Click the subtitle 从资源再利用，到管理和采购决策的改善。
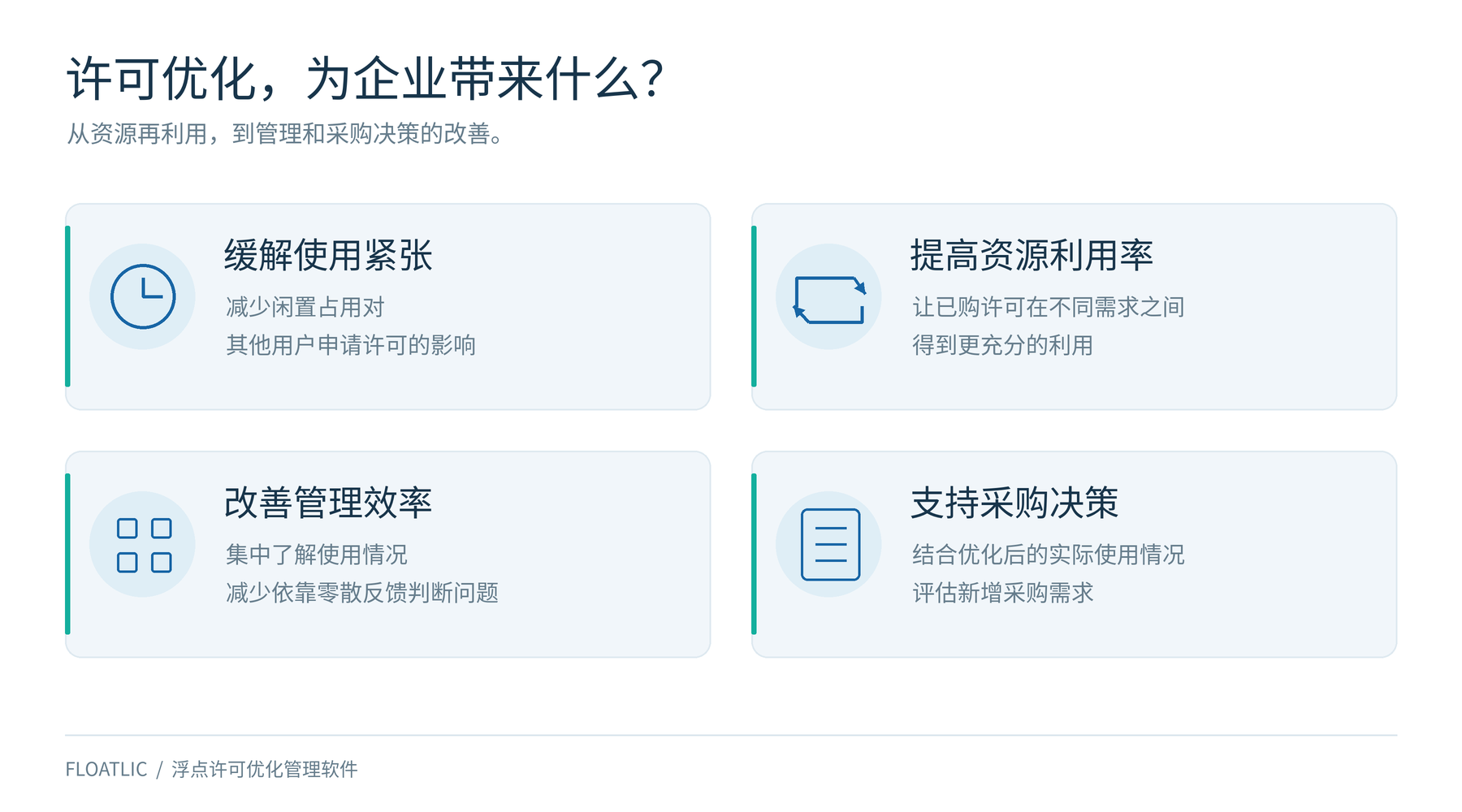The image size is (1462, 812). click(x=285, y=133)
